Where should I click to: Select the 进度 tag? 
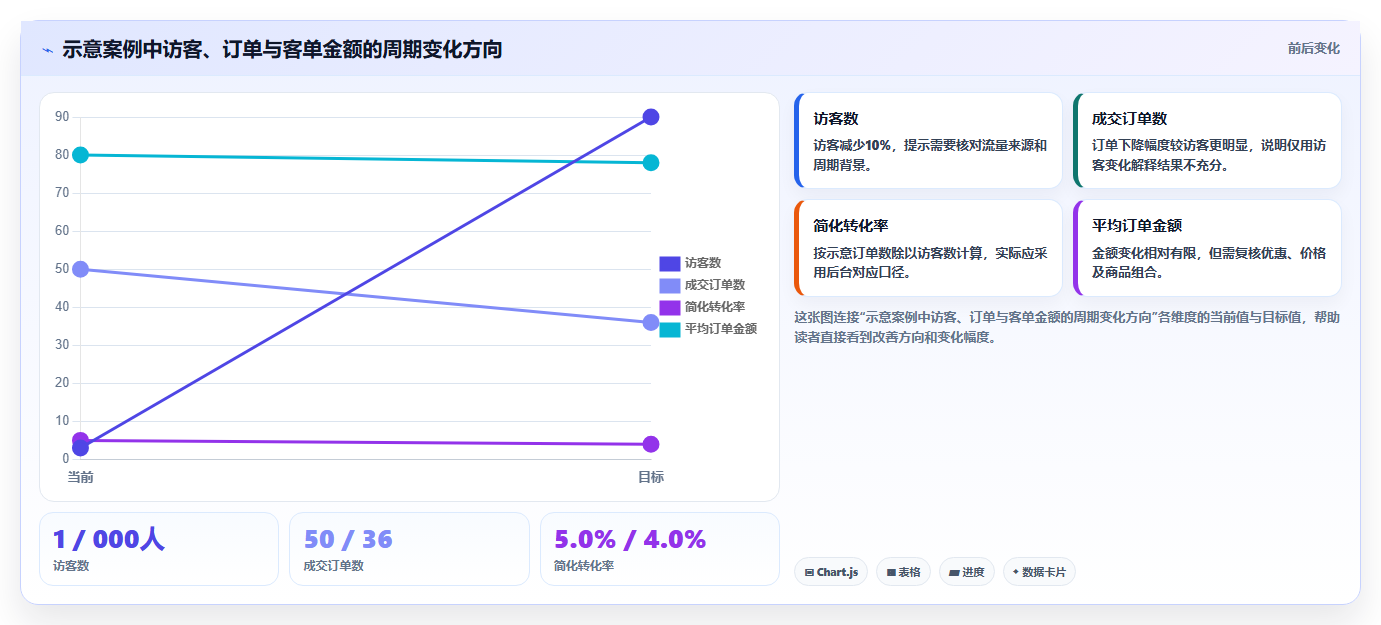[x=967, y=572]
